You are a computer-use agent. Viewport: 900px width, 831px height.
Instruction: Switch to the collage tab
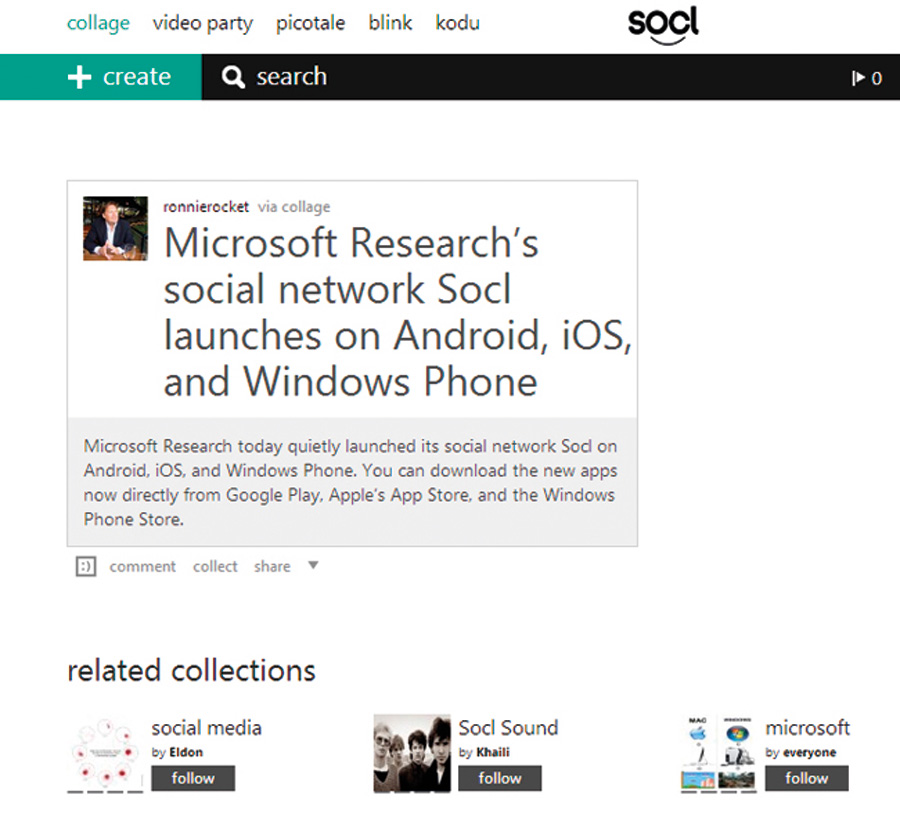(98, 24)
